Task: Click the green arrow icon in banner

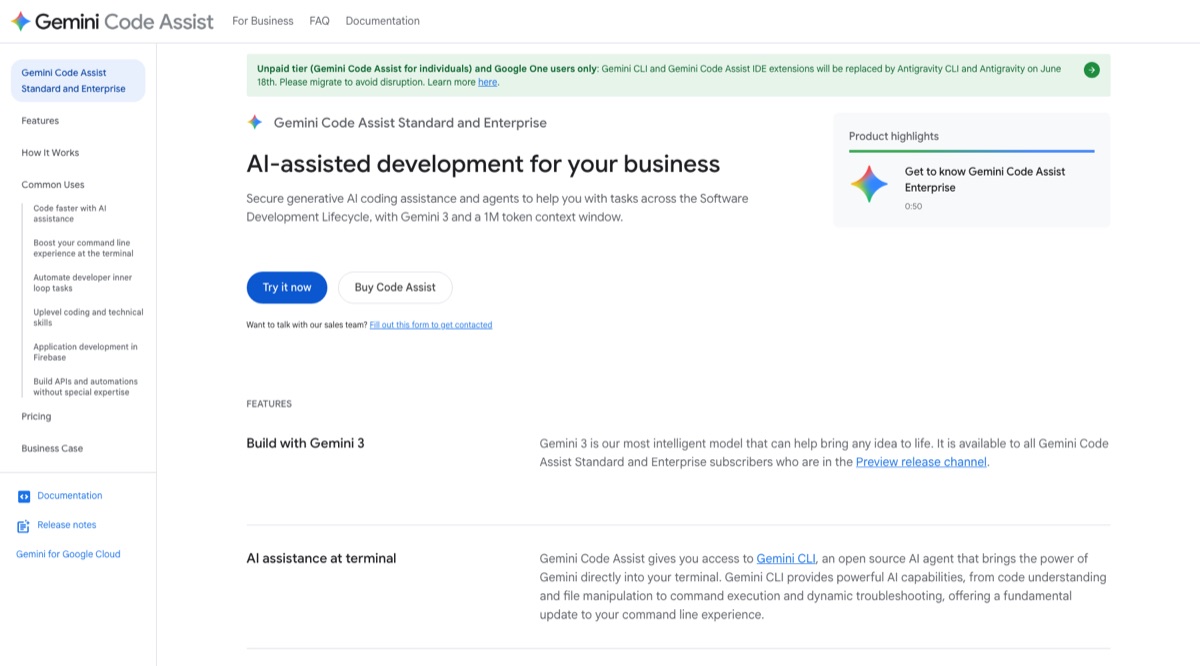Action: 1091,70
